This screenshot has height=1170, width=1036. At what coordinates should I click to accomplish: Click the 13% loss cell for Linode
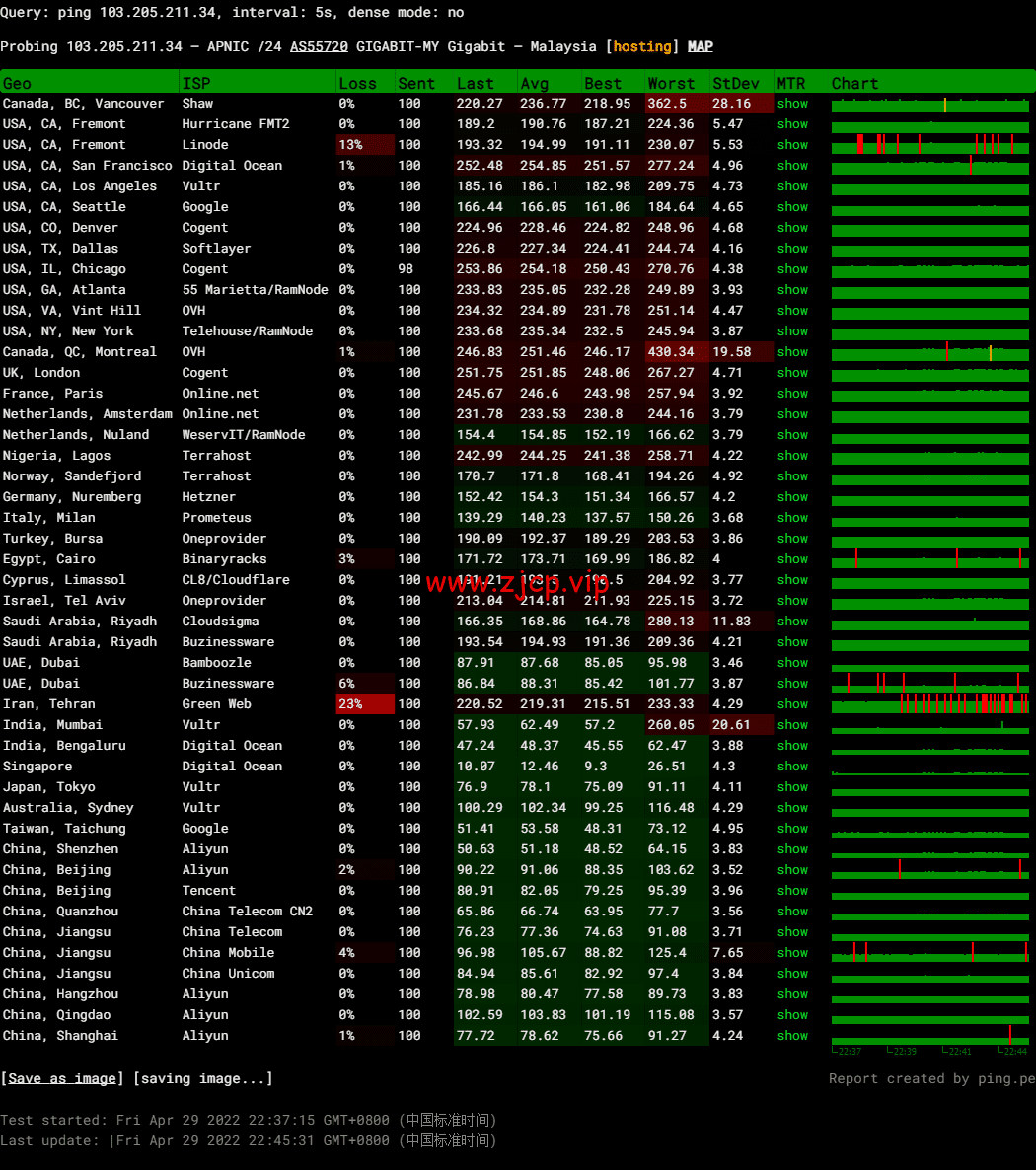365,145
